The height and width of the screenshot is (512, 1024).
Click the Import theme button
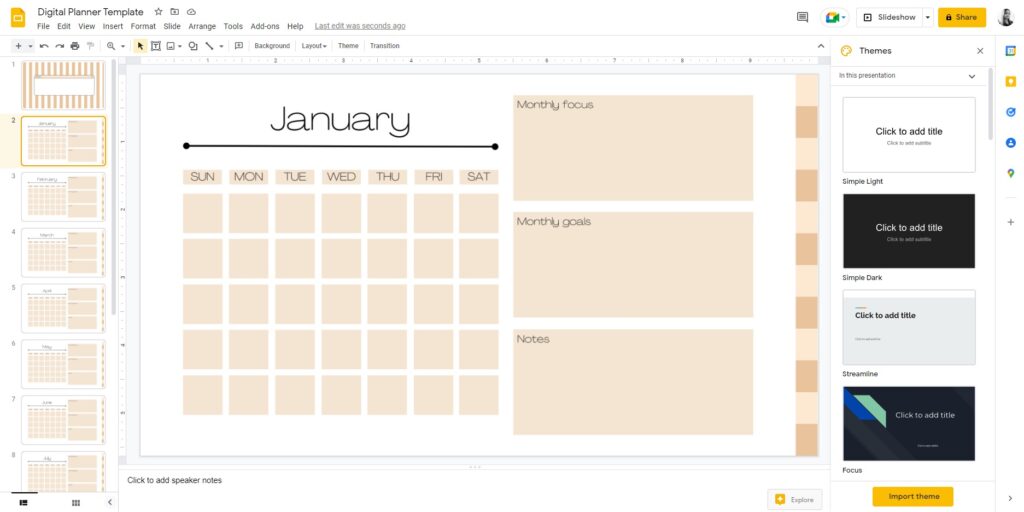click(912, 496)
